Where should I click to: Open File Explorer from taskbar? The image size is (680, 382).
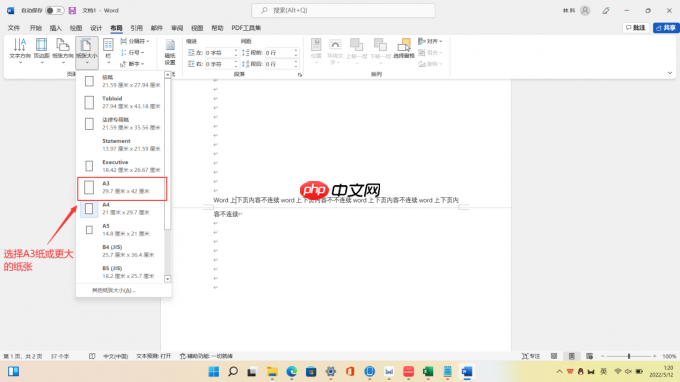point(272,372)
